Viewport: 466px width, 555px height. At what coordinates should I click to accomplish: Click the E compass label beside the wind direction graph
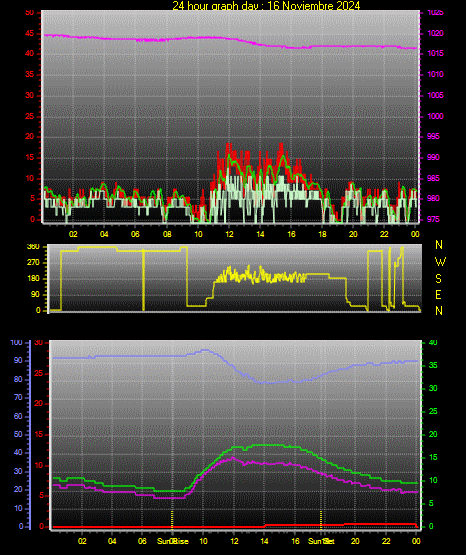(x=438, y=294)
